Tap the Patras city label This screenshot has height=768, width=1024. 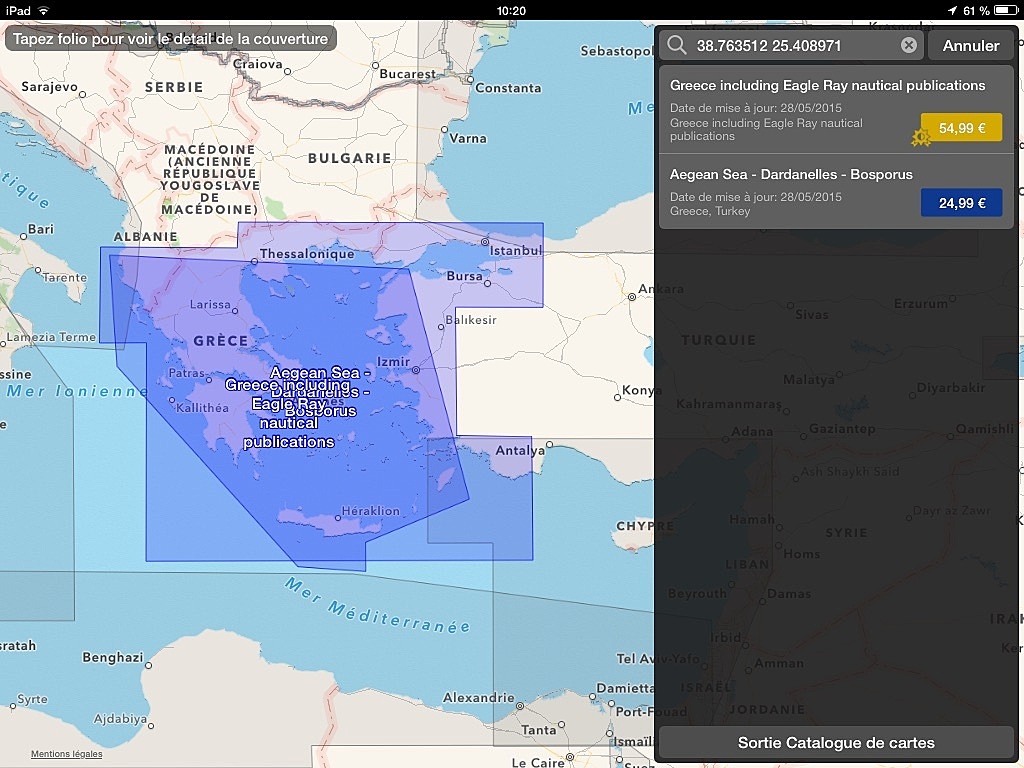pos(187,373)
